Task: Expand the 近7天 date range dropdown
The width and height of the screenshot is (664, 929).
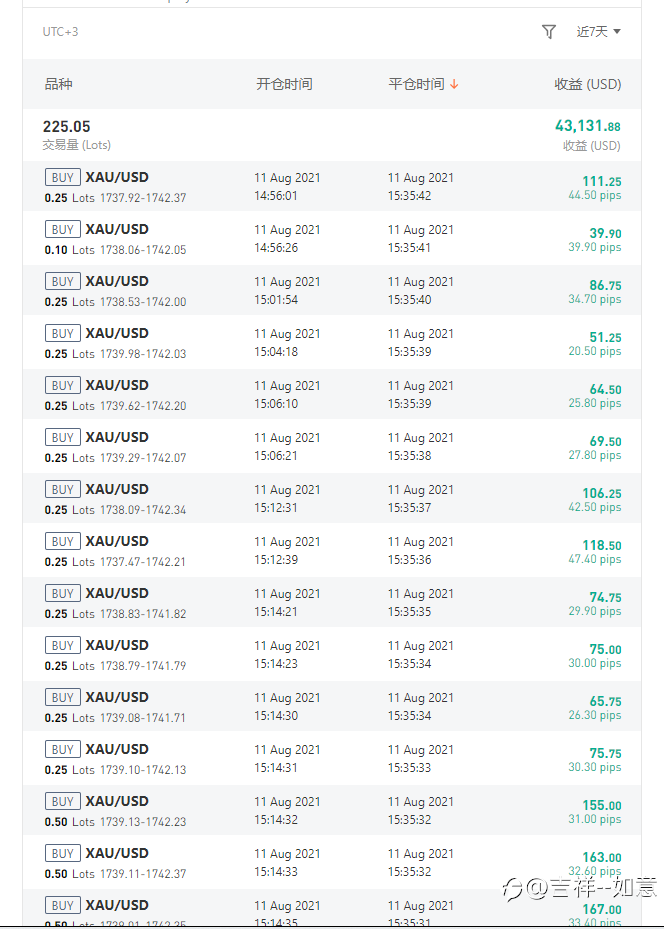Action: coord(598,31)
